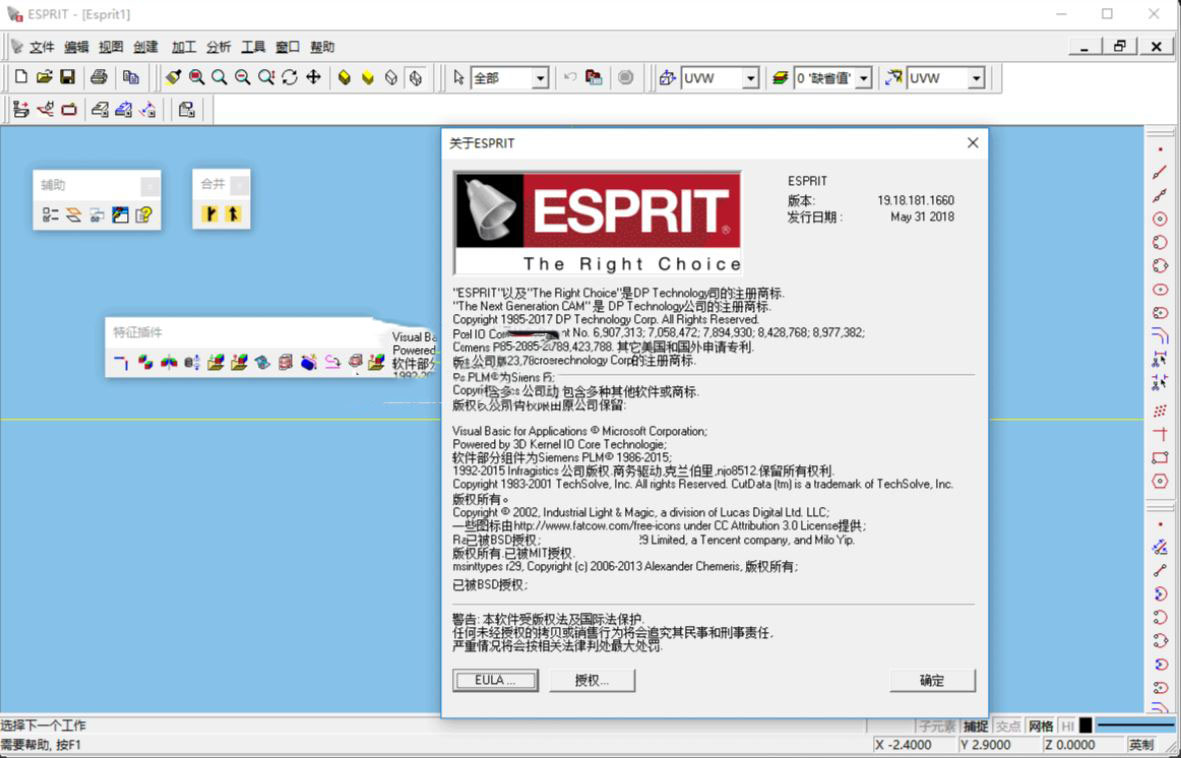Click the New document icon
Viewport: 1181px width, 758px height.
(x=21, y=77)
